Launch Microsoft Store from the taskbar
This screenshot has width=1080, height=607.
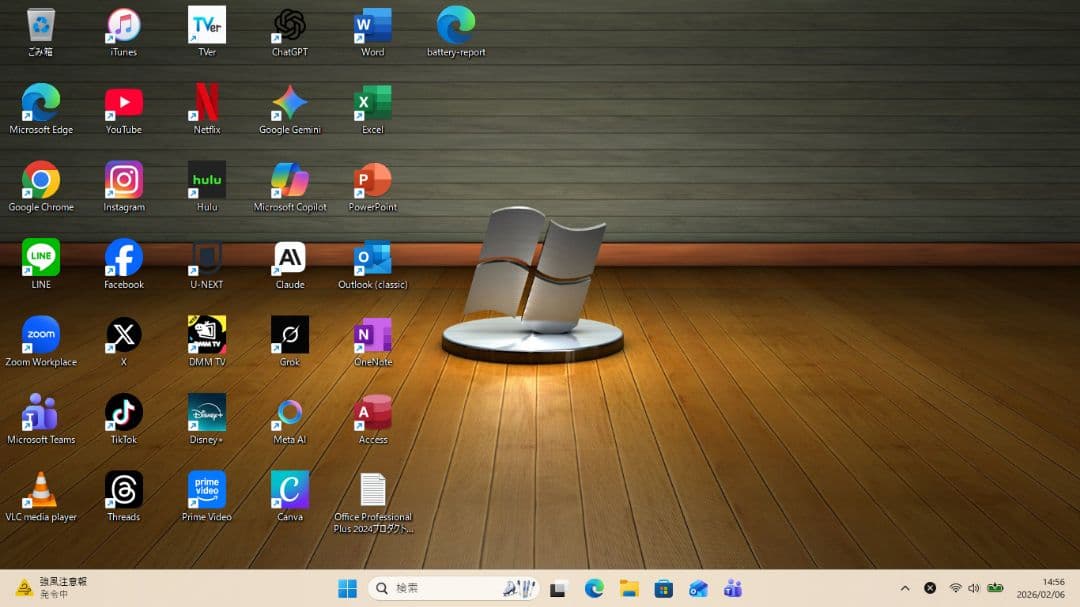(664, 588)
